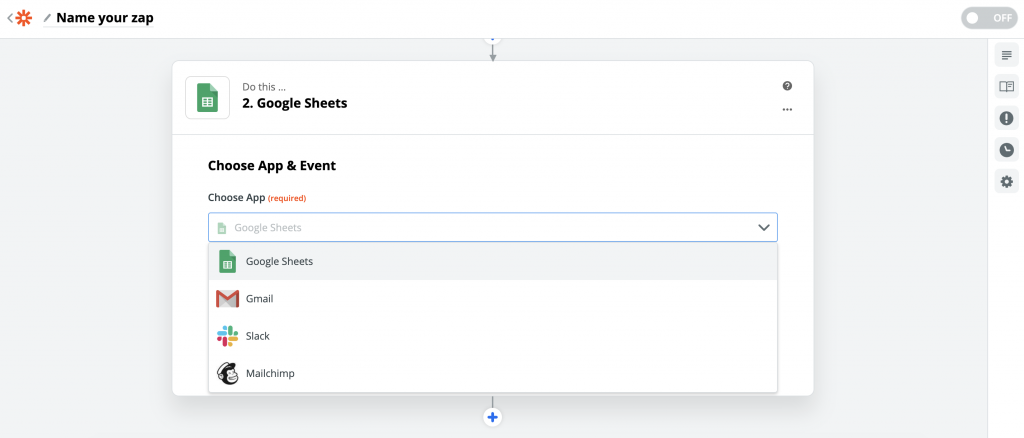Image resolution: width=1024 pixels, height=438 pixels.
Task: Toggle the zap ON/OFF switch
Action: click(989, 18)
